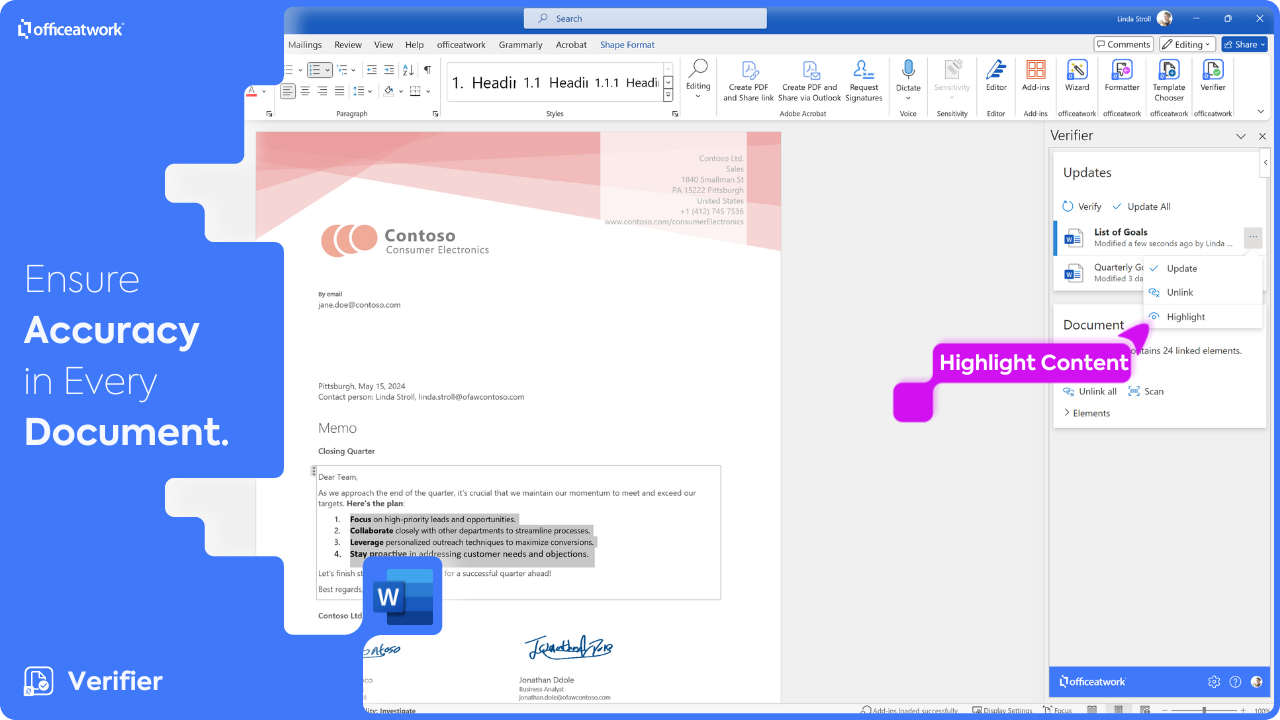1280x720 pixels.
Task: Center align the paragraph
Action: (x=305, y=91)
